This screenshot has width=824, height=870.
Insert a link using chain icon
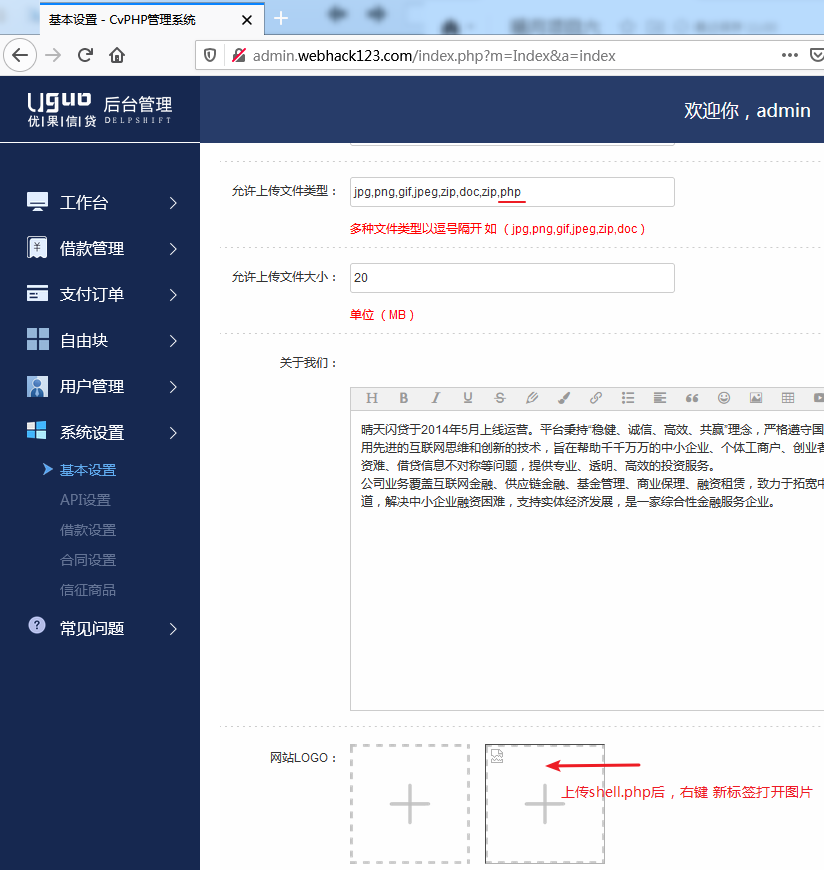tap(596, 398)
